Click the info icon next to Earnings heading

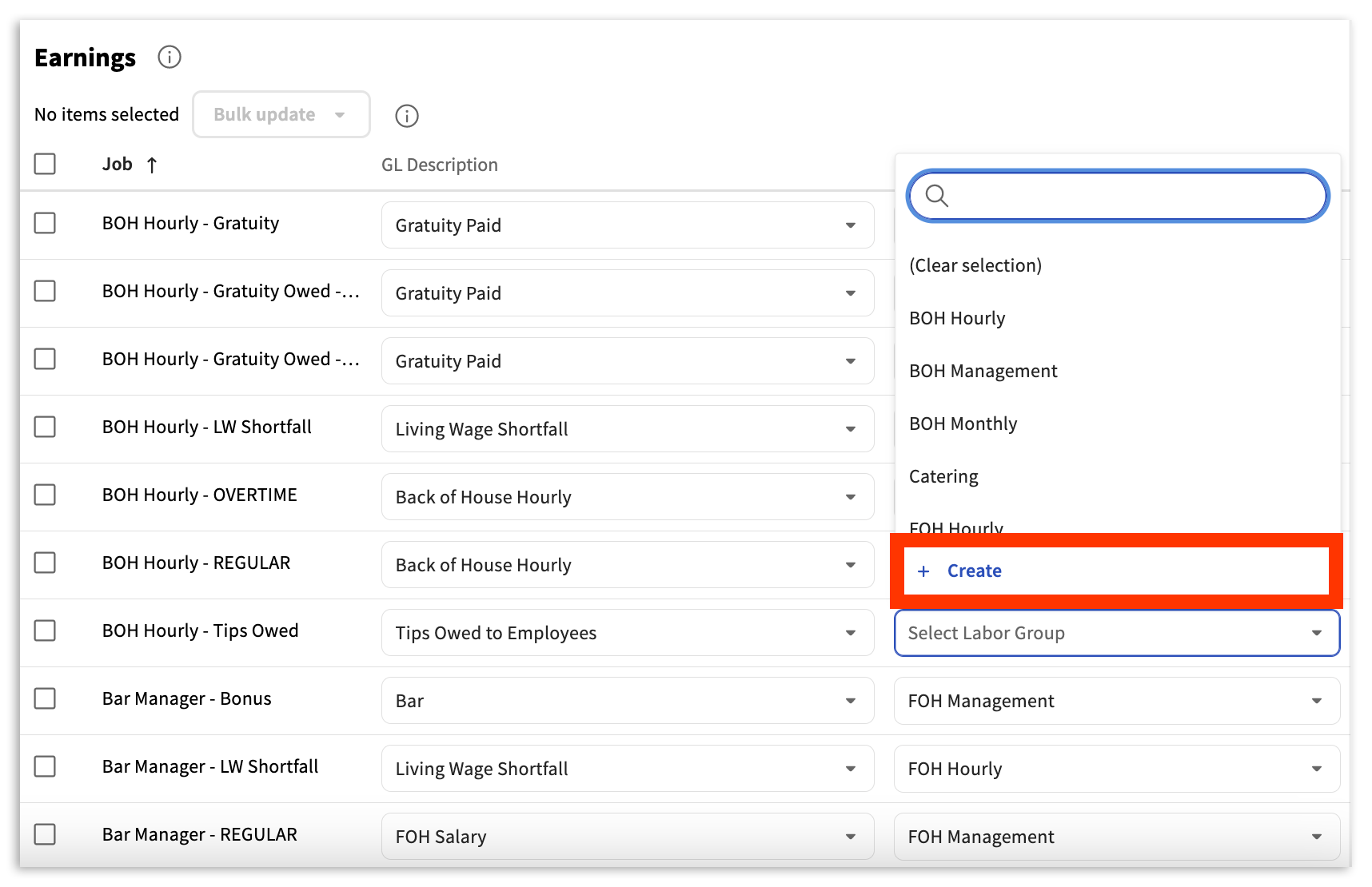pos(170,58)
